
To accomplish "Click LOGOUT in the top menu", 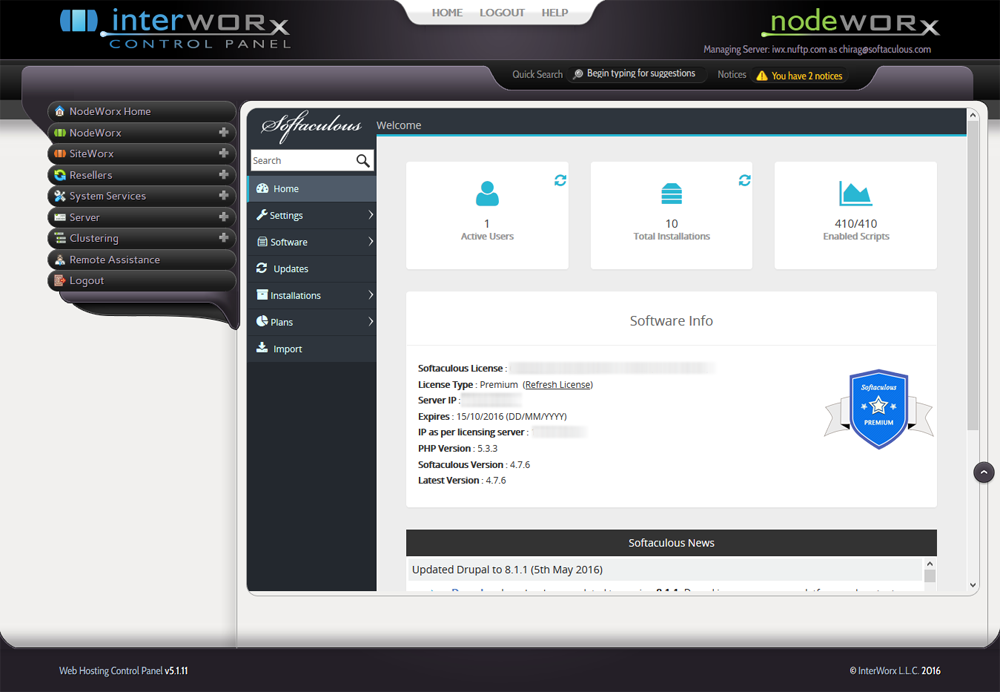I will (502, 13).
